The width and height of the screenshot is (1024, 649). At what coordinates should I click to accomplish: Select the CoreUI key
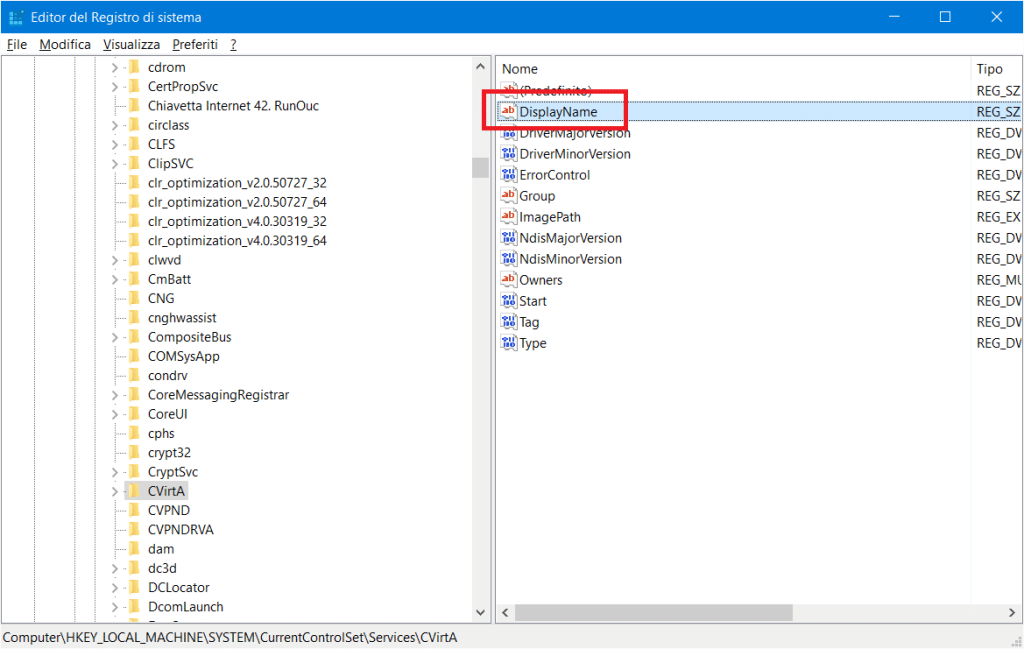[x=167, y=414]
